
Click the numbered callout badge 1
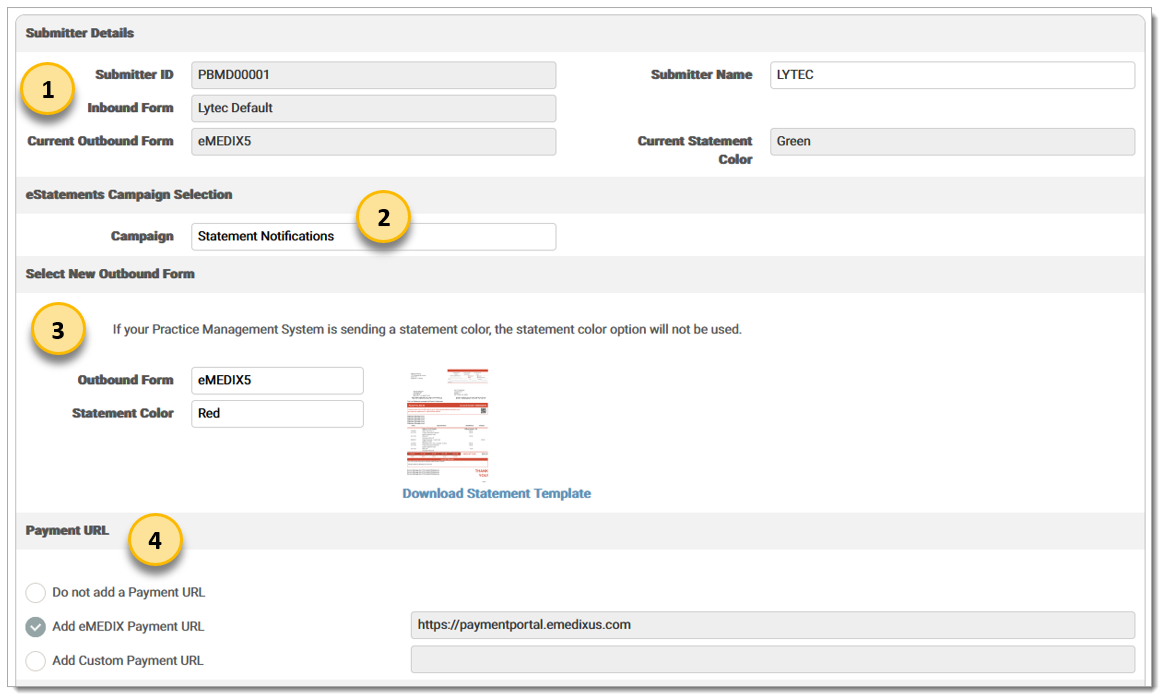(45, 90)
